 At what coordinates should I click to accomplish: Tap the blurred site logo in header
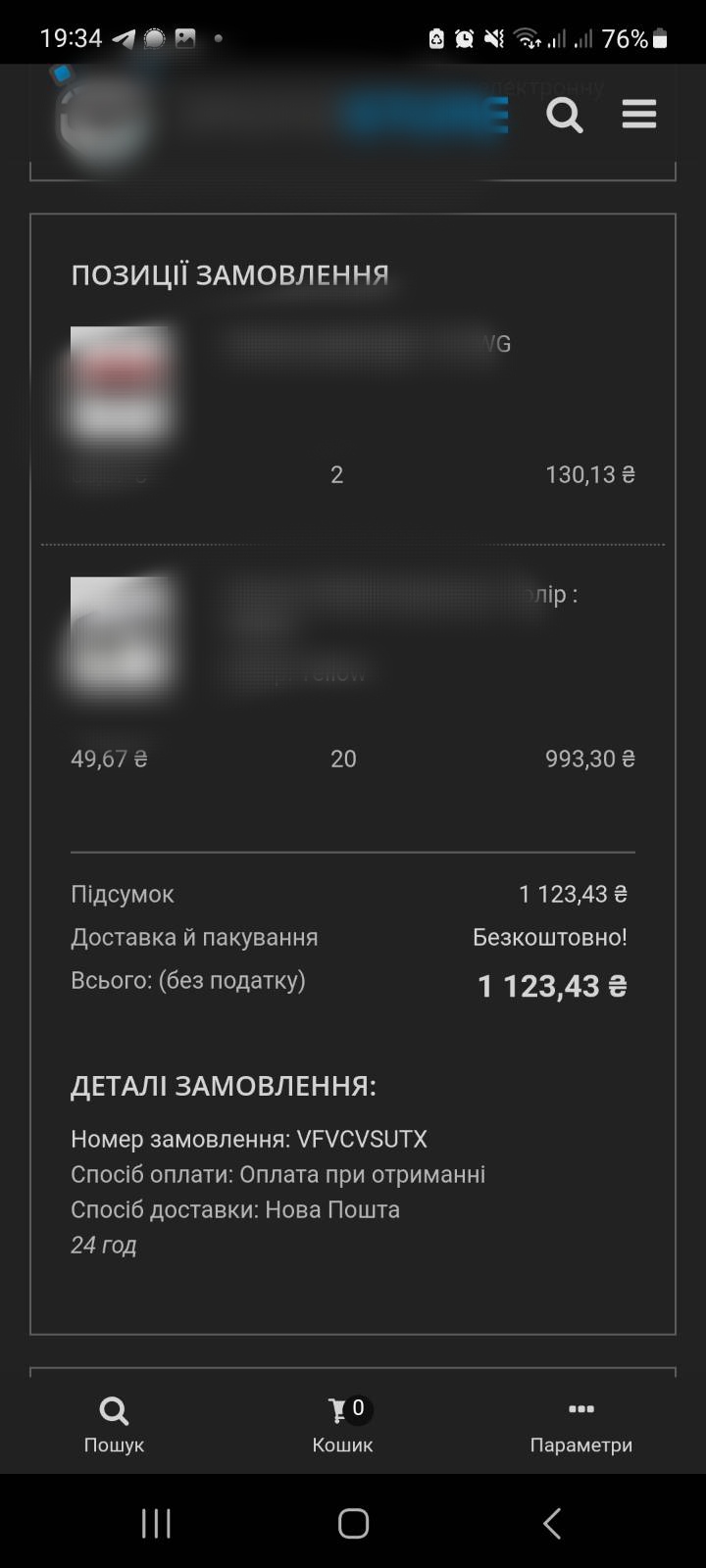103,116
